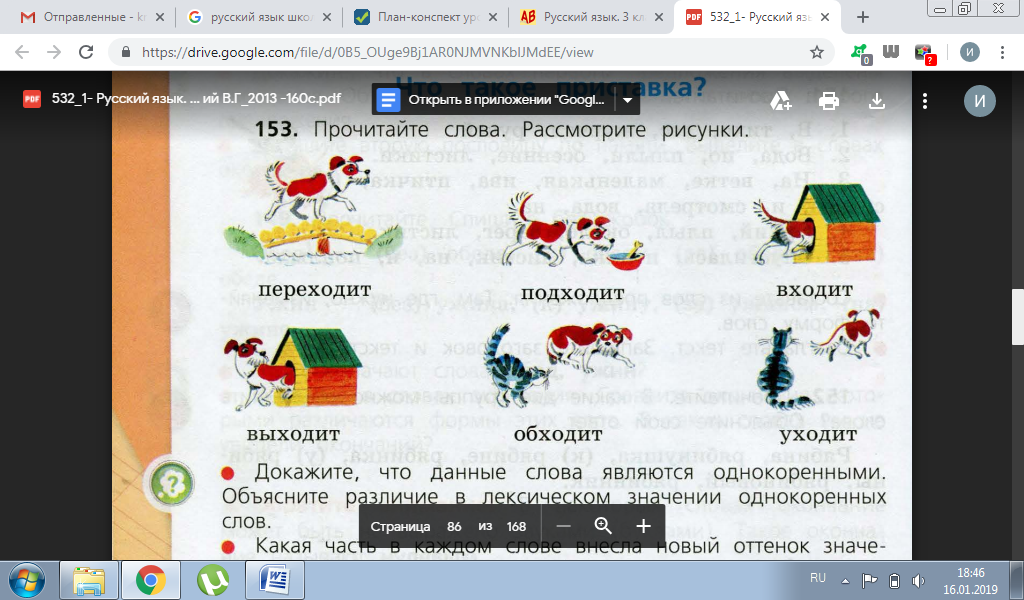Image resolution: width=1024 pixels, height=600 pixels.
Task: Add the PDF file to Google Drive
Action: click(x=780, y=101)
